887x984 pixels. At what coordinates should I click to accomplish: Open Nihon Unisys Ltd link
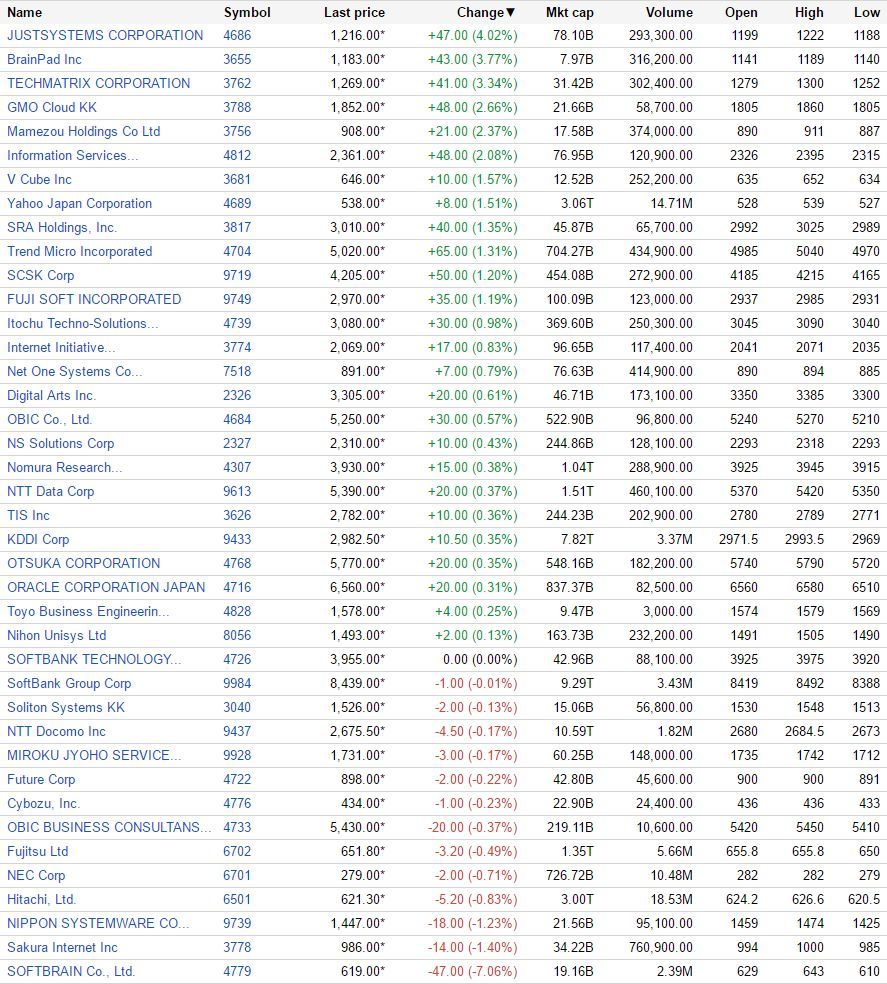56,635
